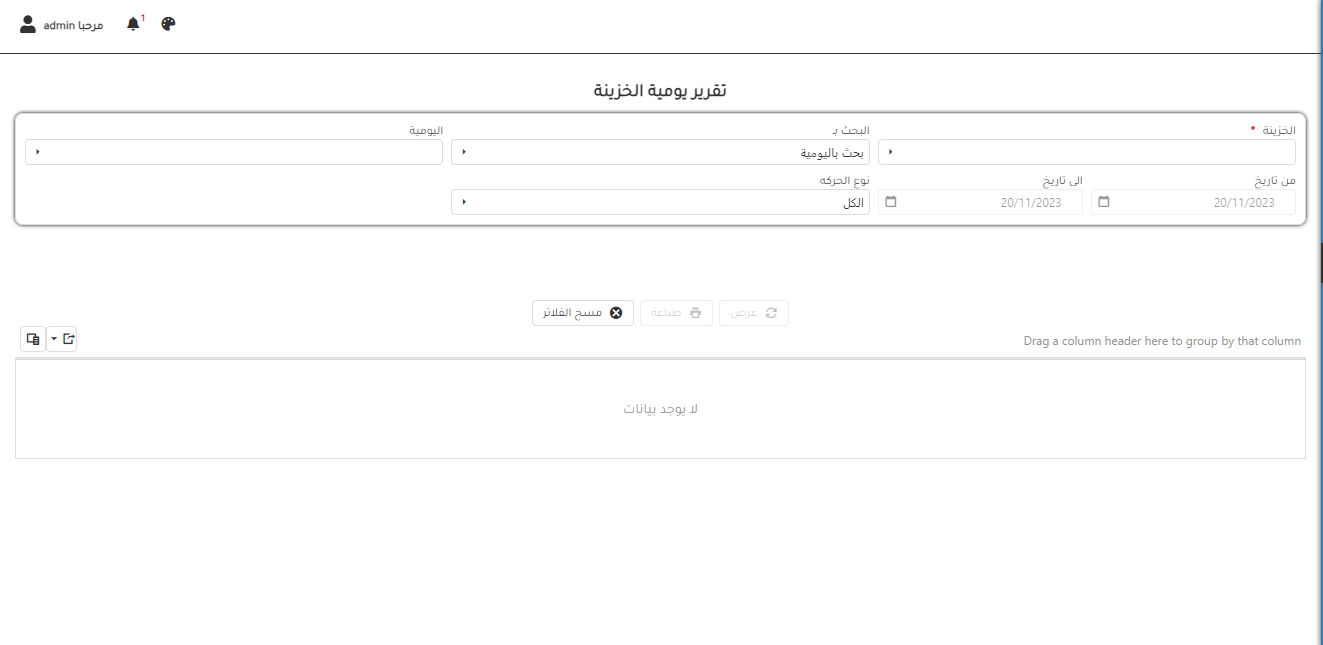Open the 'من تاريخ' calendar picker icon
Image resolution: width=1323 pixels, height=645 pixels.
pos(1104,202)
